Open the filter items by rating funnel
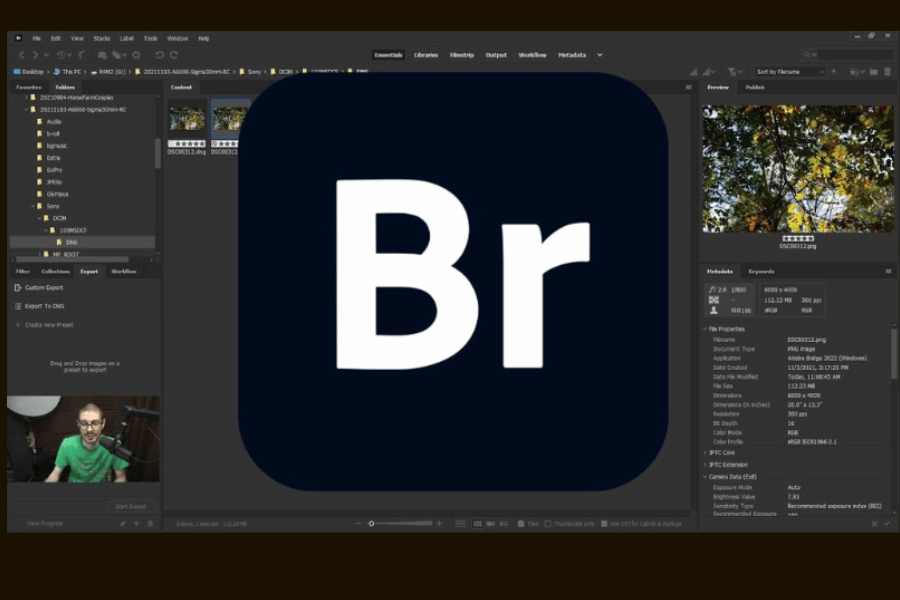900x600 pixels. click(x=733, y=72)
